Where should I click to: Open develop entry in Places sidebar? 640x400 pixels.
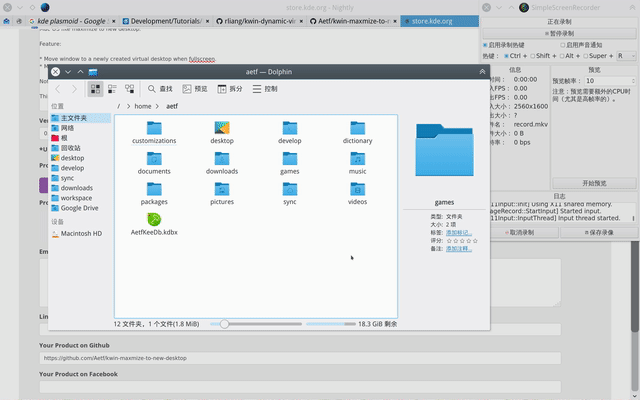tap(80, 168)
